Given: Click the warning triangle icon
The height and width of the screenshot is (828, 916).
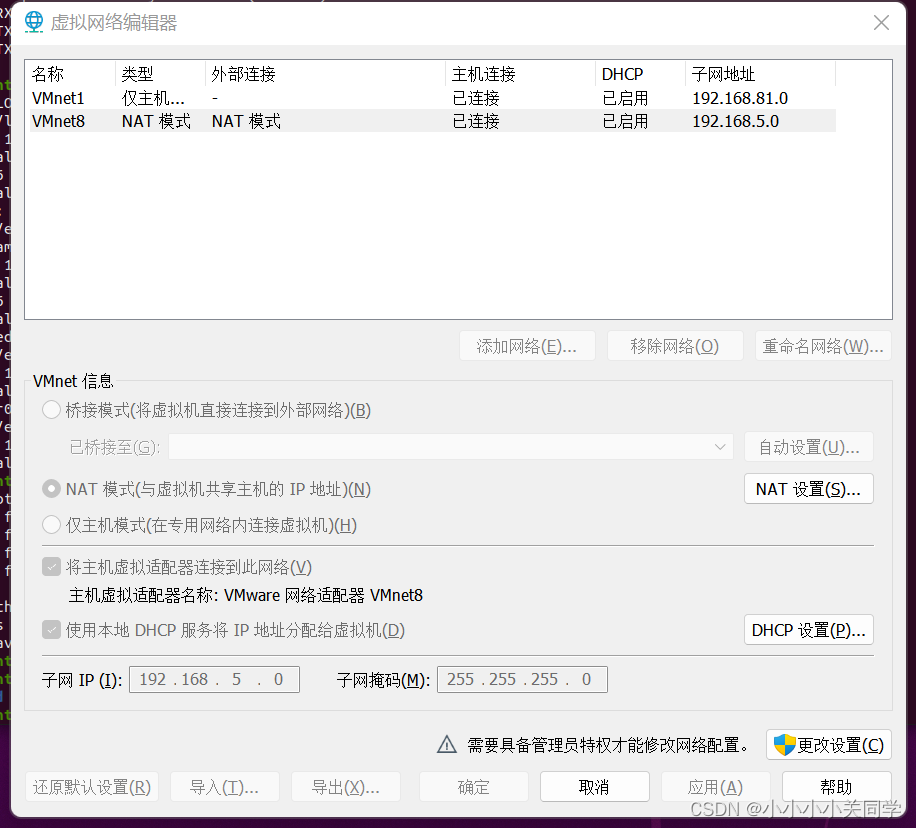Looking at the screenshot, I should 447,744.
